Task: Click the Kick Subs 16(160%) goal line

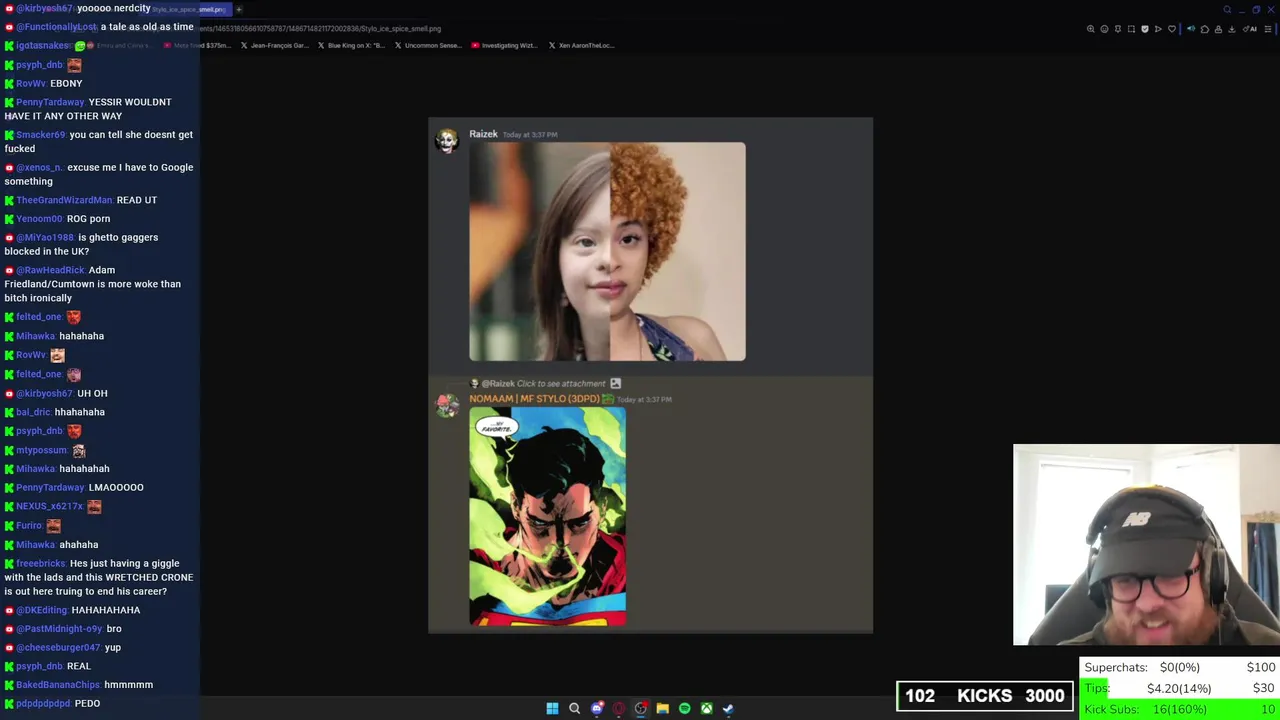Action: coord(1180,709)
